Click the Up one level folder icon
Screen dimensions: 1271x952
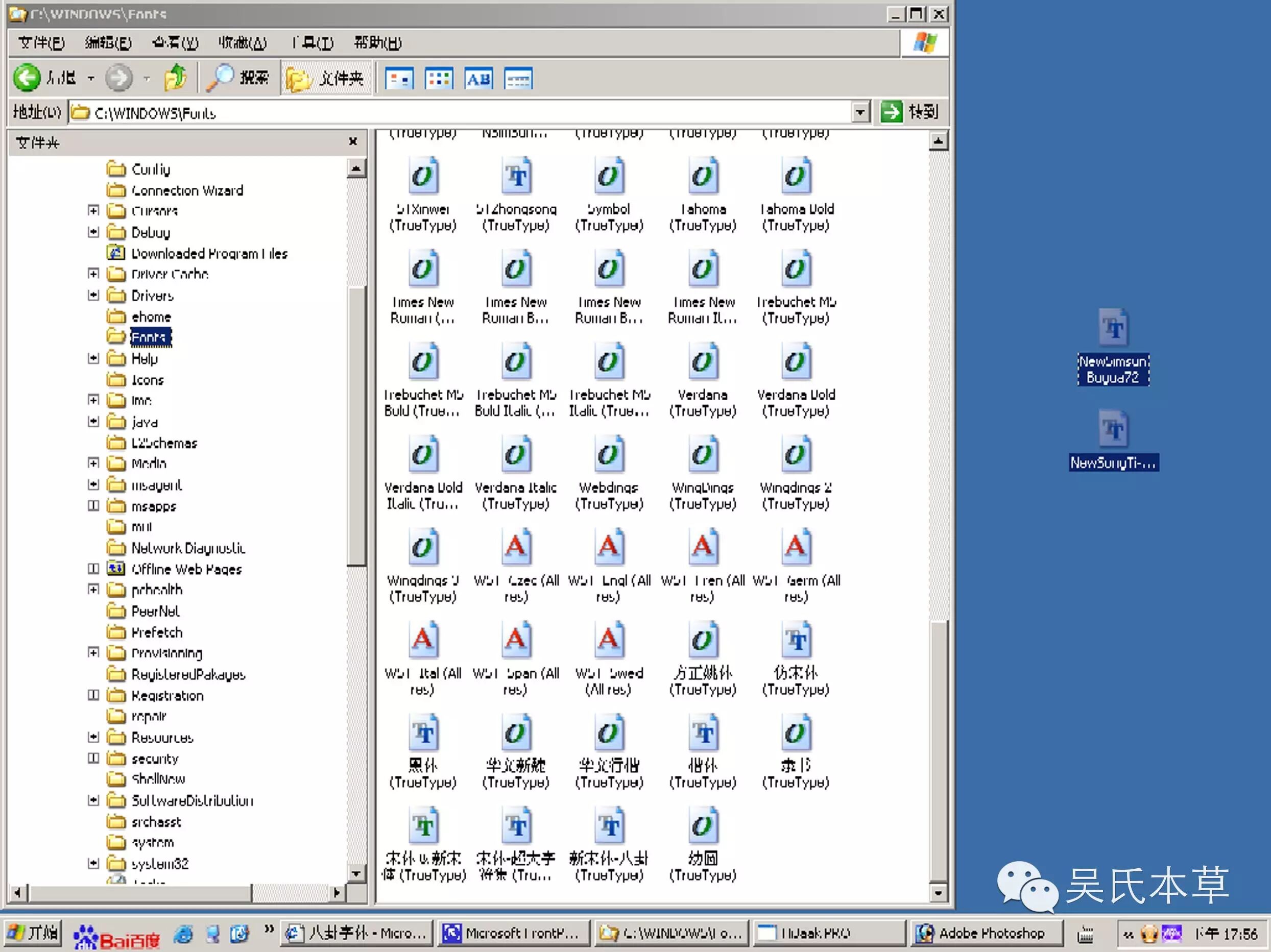click(175, 78)
